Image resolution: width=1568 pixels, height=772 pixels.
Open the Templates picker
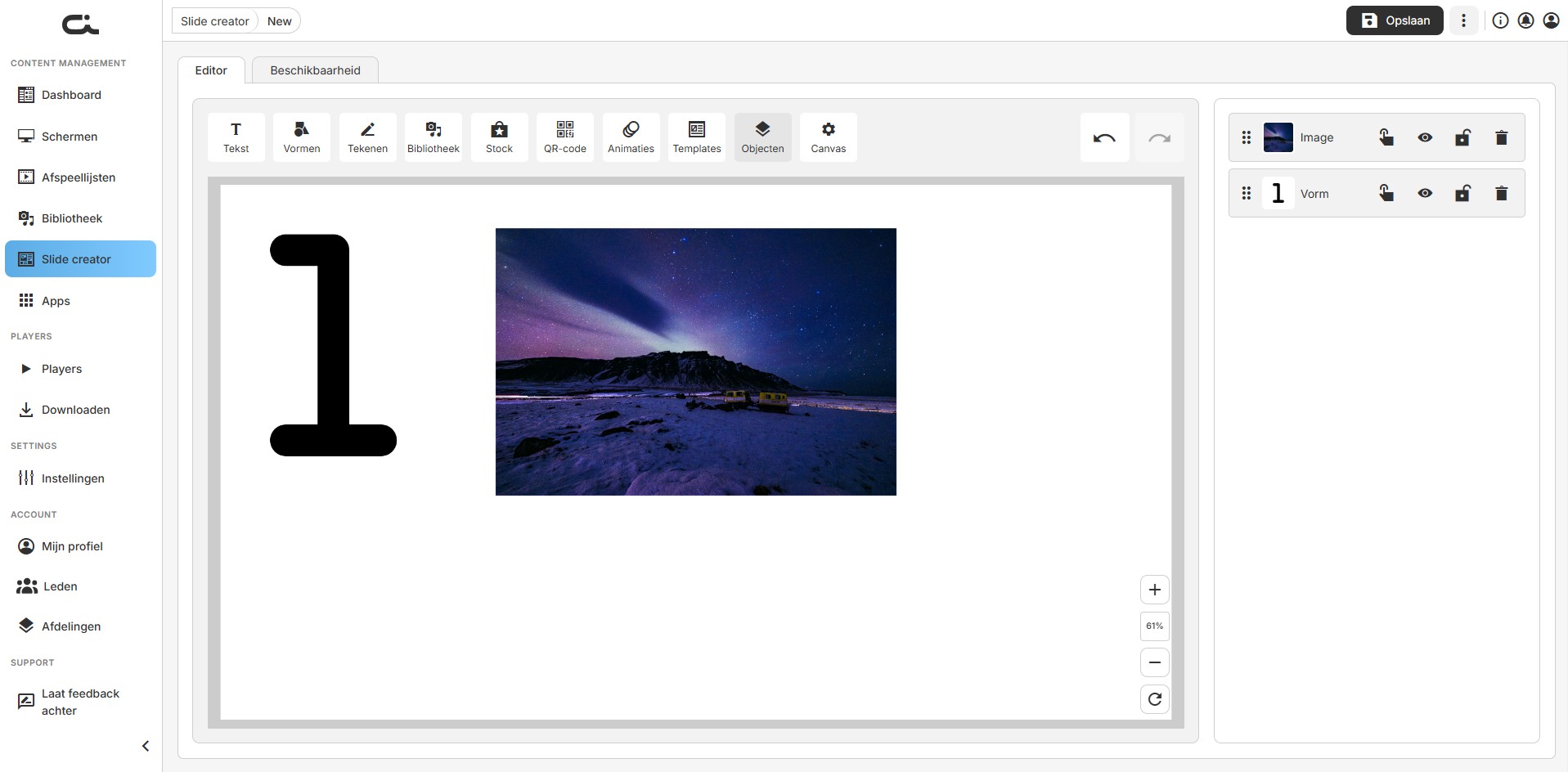tap(697, 137)
